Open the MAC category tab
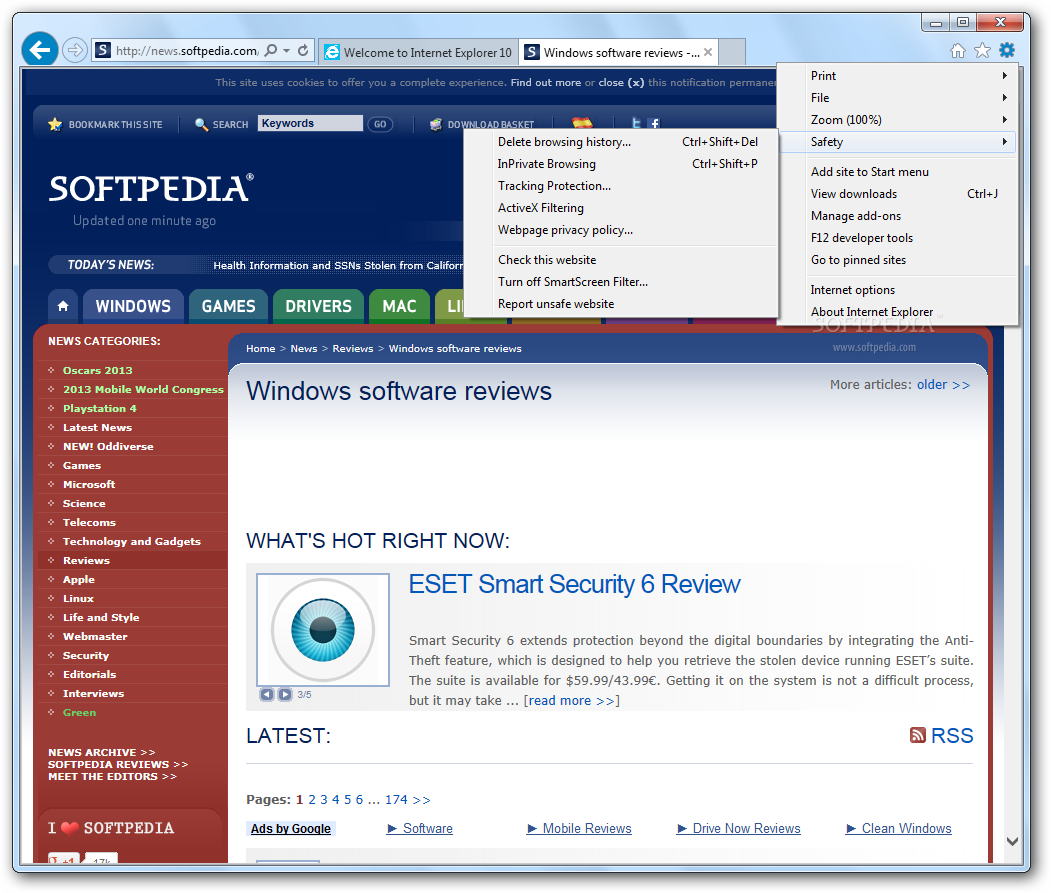Viewport: 1051px width, 893px height. click(x=399, y=306)
